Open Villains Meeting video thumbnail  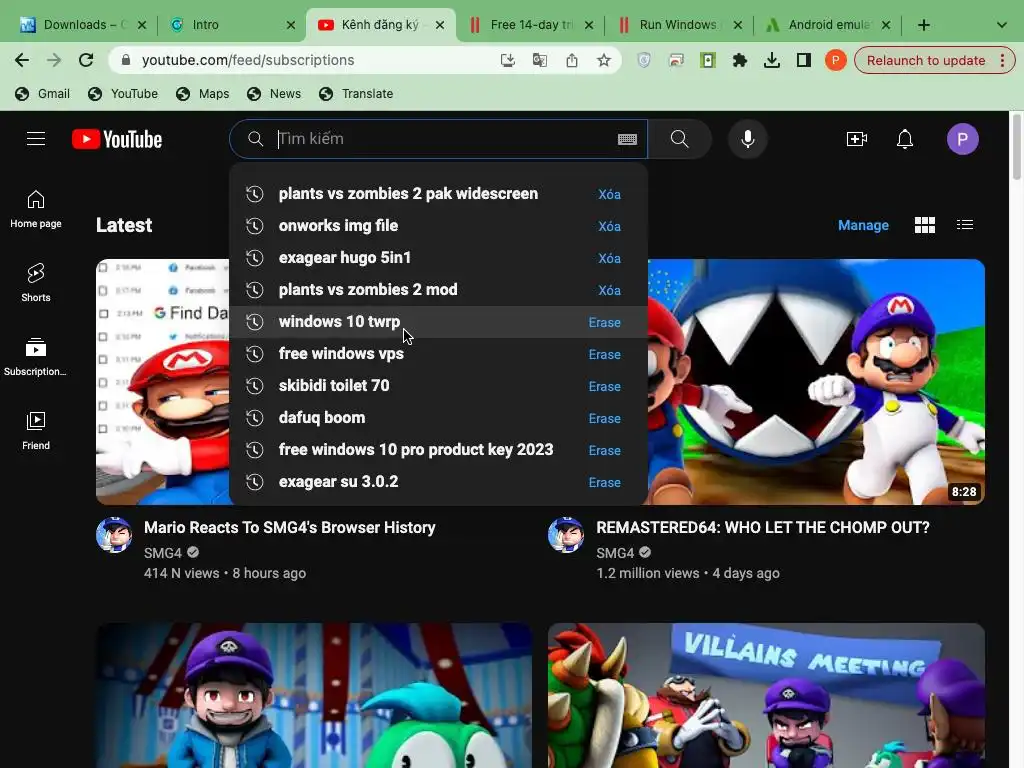[766, 696]
